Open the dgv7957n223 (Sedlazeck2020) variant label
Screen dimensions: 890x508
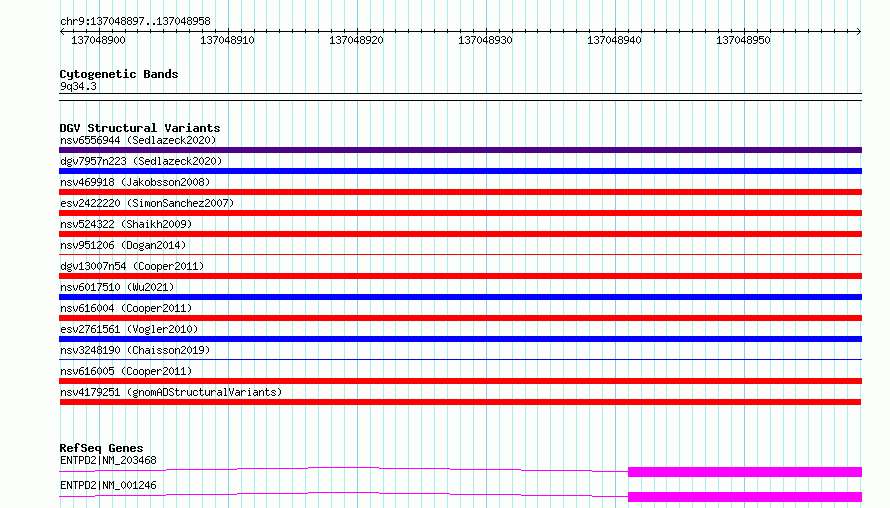(x=141, y=161)
